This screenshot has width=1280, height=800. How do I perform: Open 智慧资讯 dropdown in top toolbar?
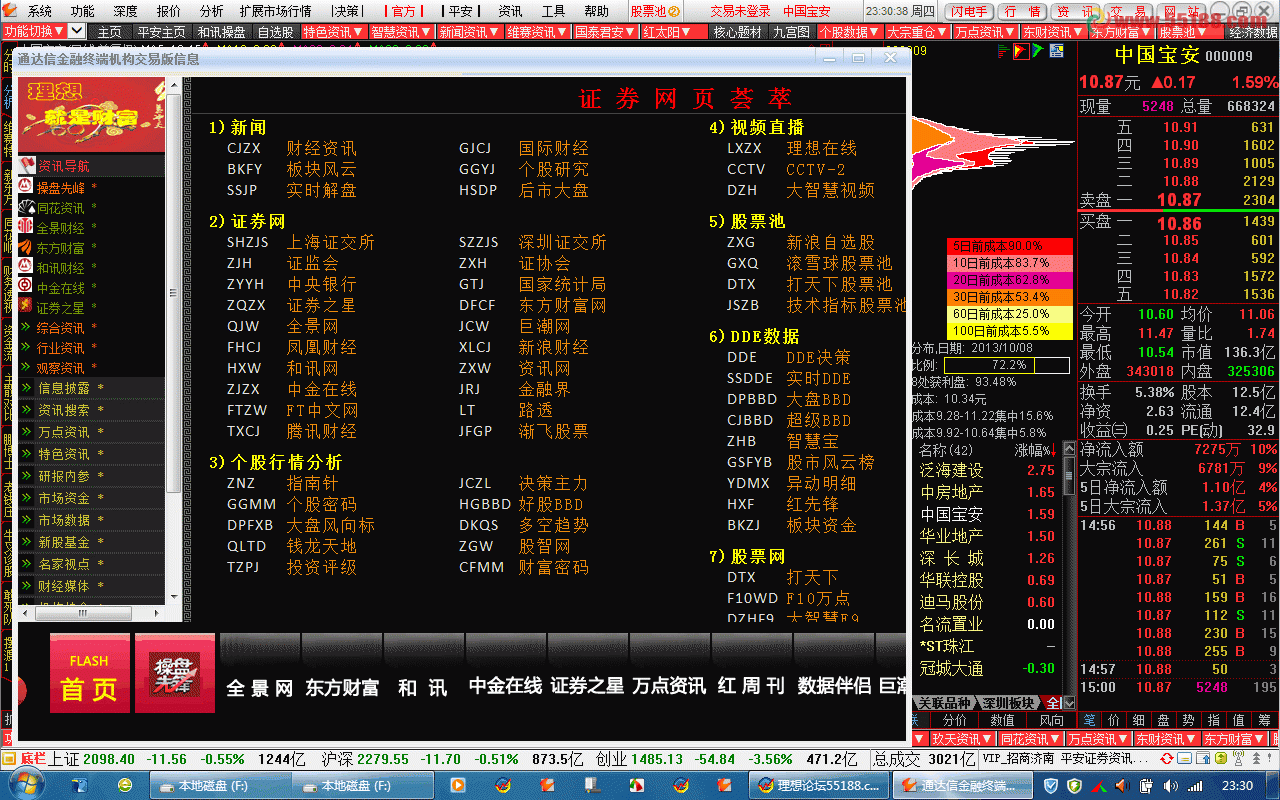[401, 32]
